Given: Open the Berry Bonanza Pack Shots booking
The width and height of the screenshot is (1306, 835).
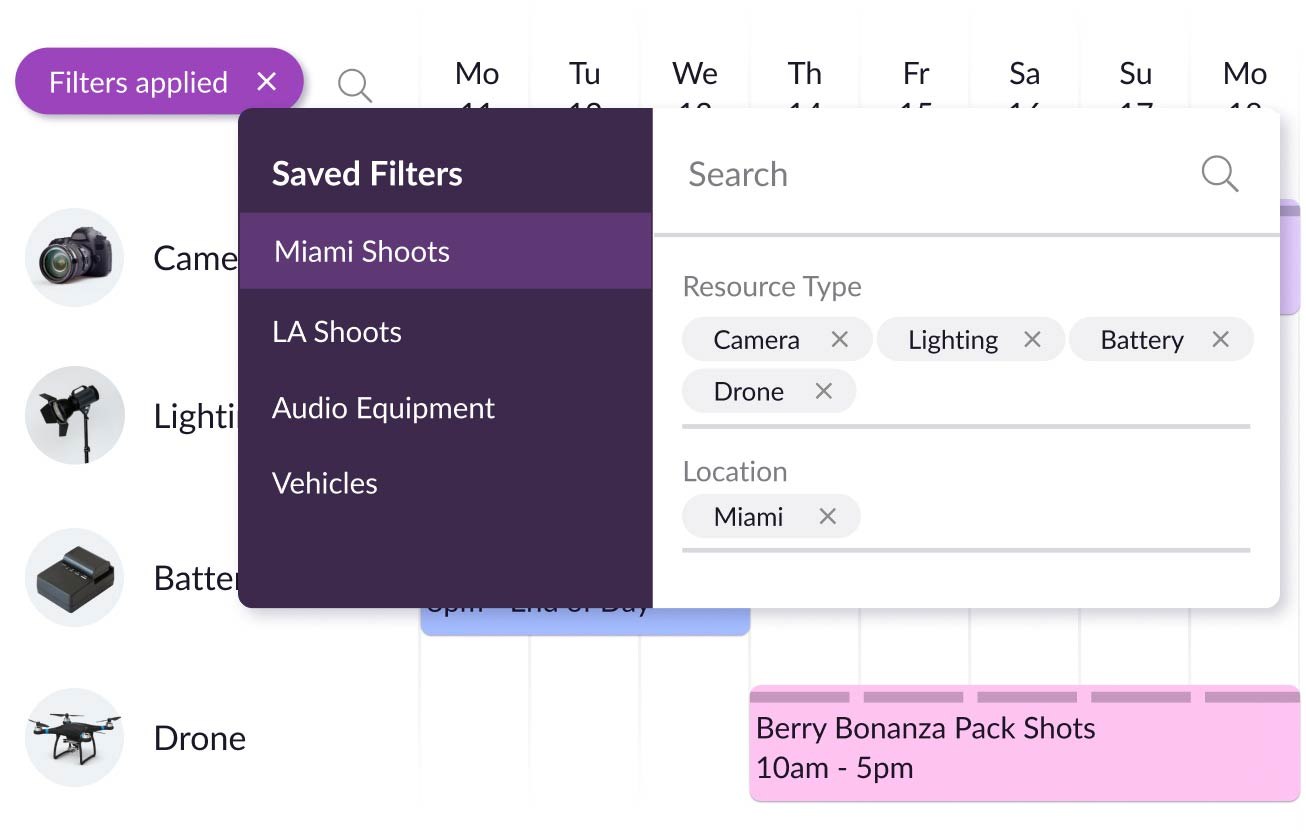Looking at the screenshot, I should 1023,745.
